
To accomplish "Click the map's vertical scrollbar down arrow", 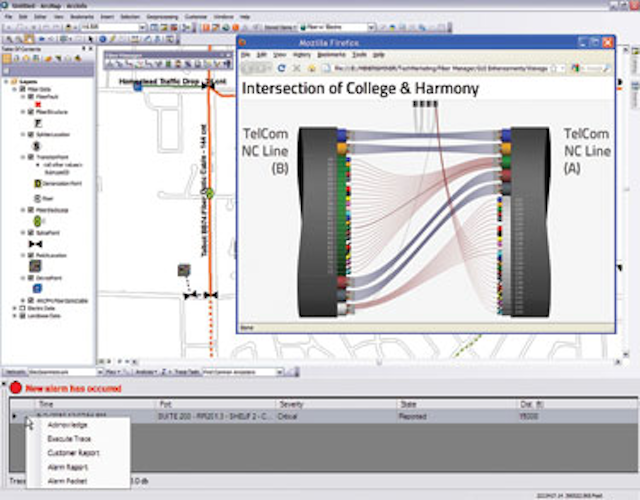I will point(626,354).
